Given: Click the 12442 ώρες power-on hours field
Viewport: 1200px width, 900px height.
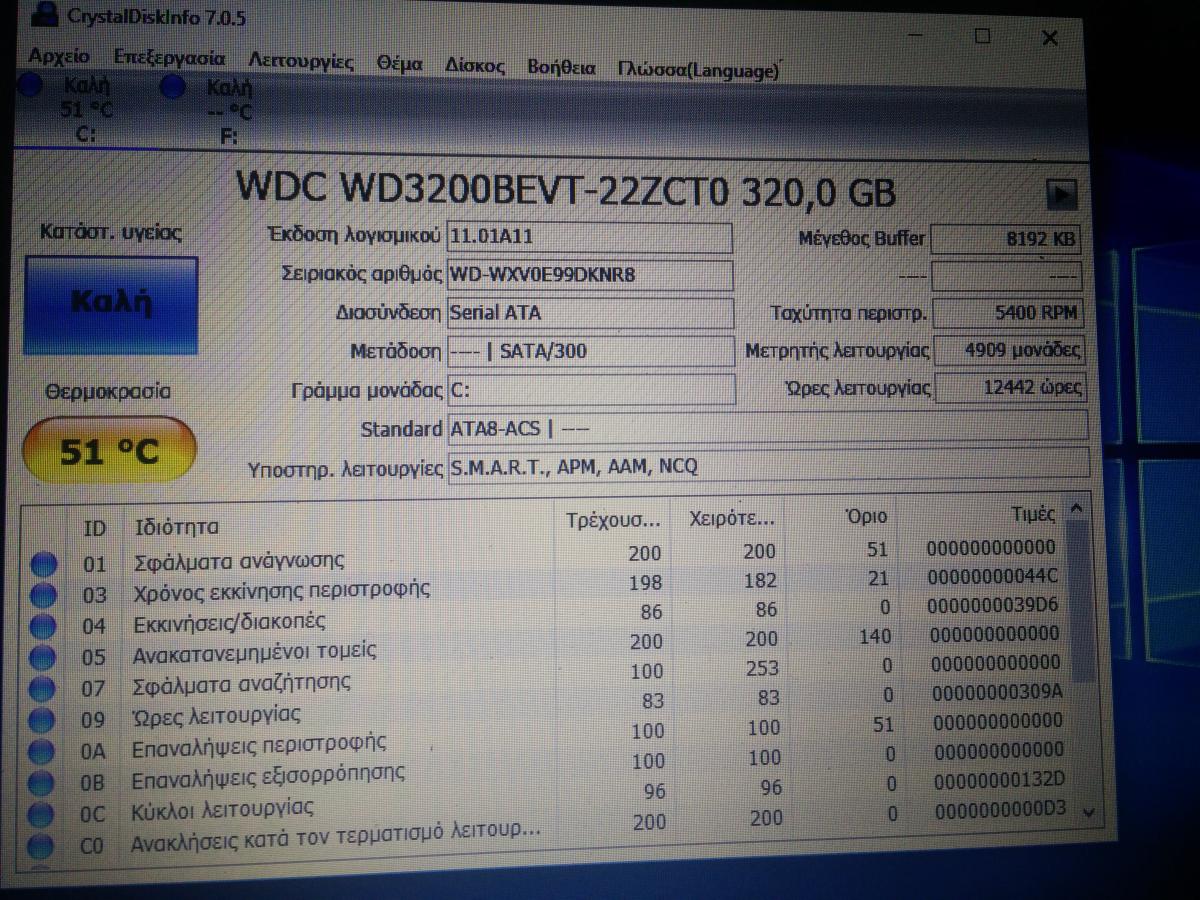Looking at the screenshot, I should (1009, 388).
